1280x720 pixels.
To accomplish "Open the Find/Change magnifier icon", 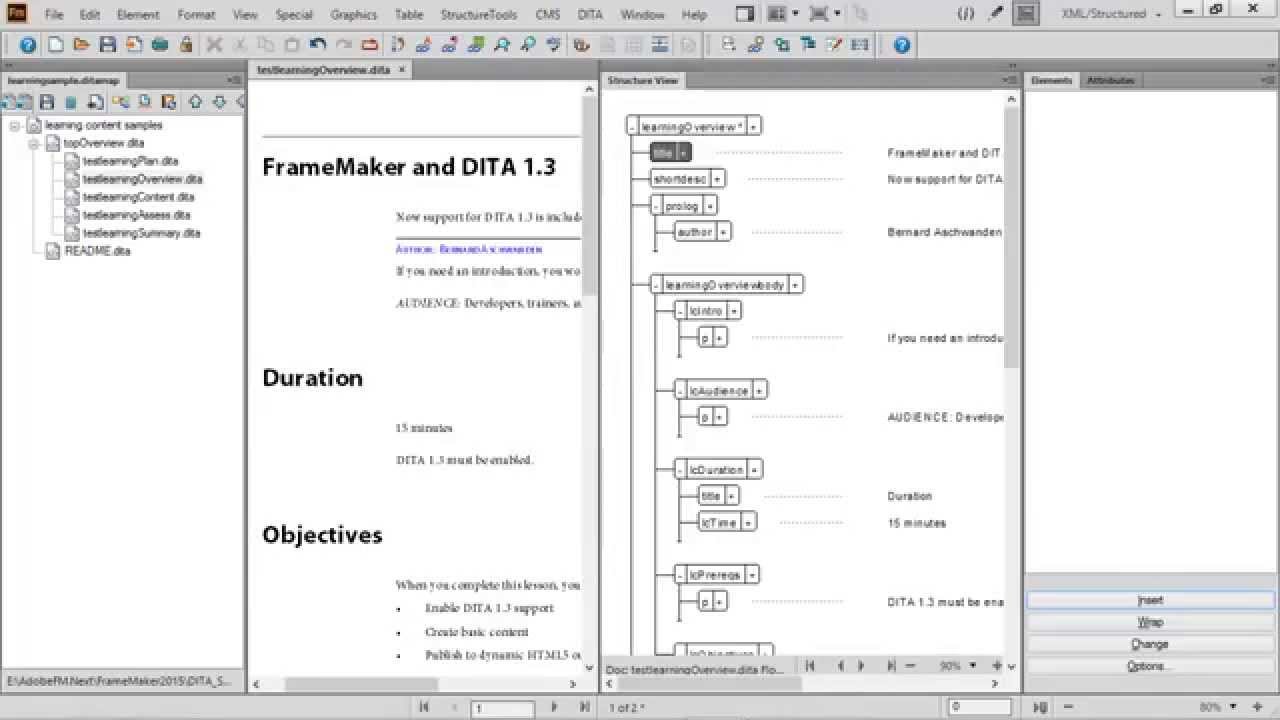I will point(501,45).
